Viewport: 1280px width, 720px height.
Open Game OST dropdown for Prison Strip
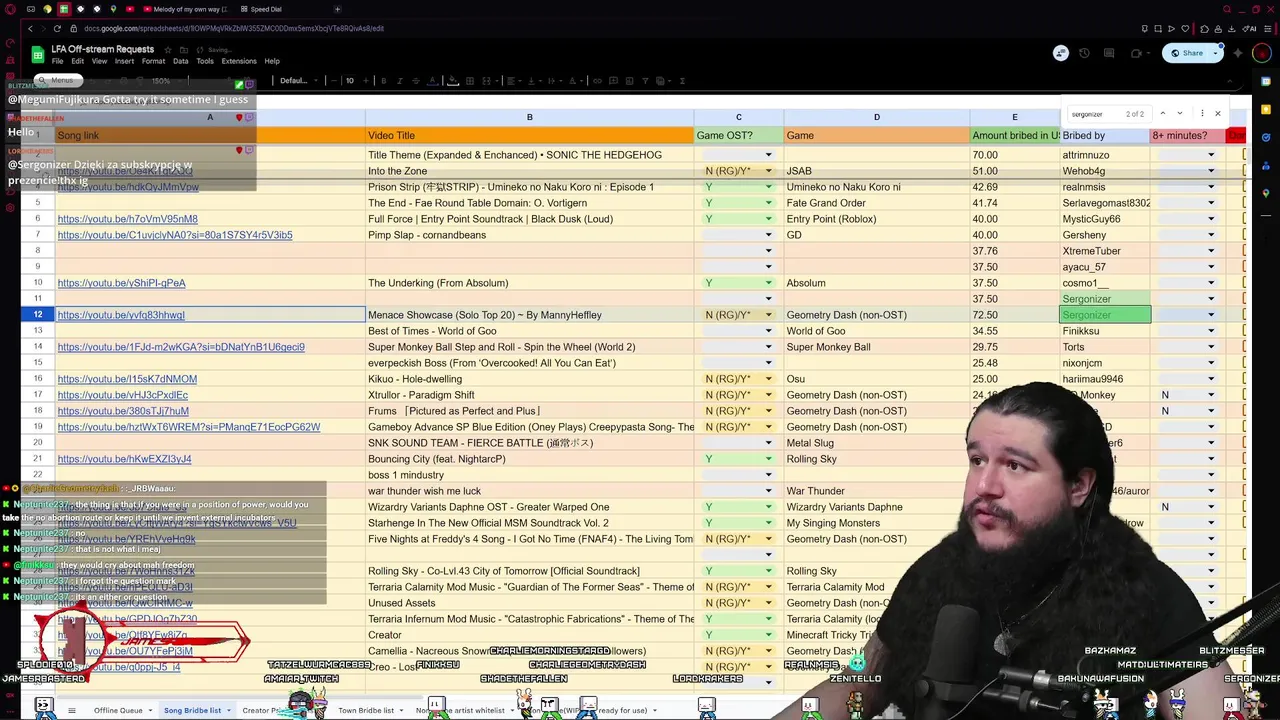768,187
